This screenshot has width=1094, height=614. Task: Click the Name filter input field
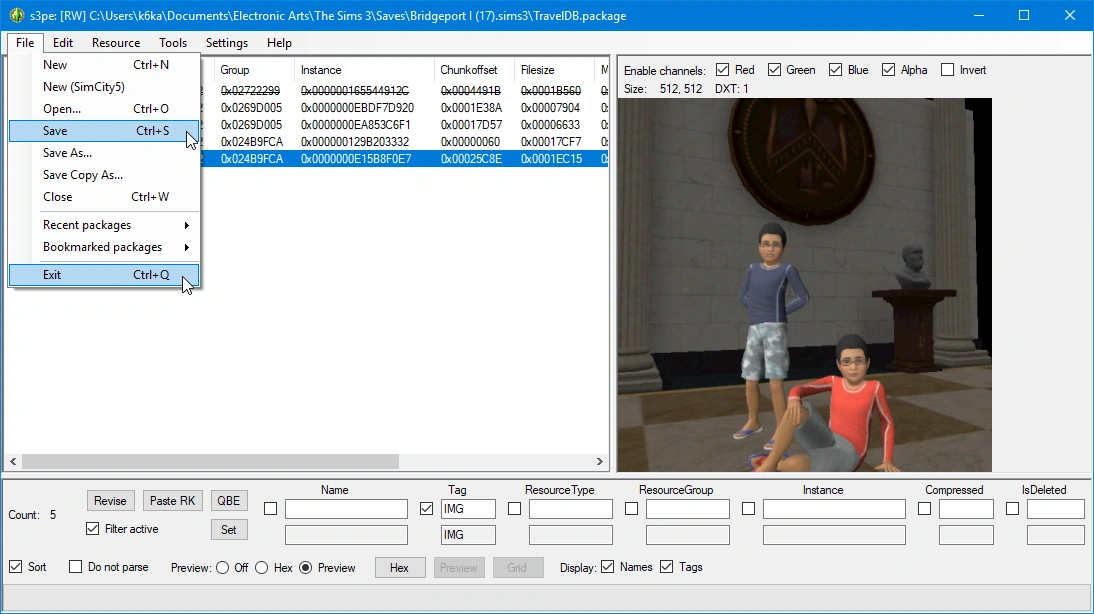point(346,509)
